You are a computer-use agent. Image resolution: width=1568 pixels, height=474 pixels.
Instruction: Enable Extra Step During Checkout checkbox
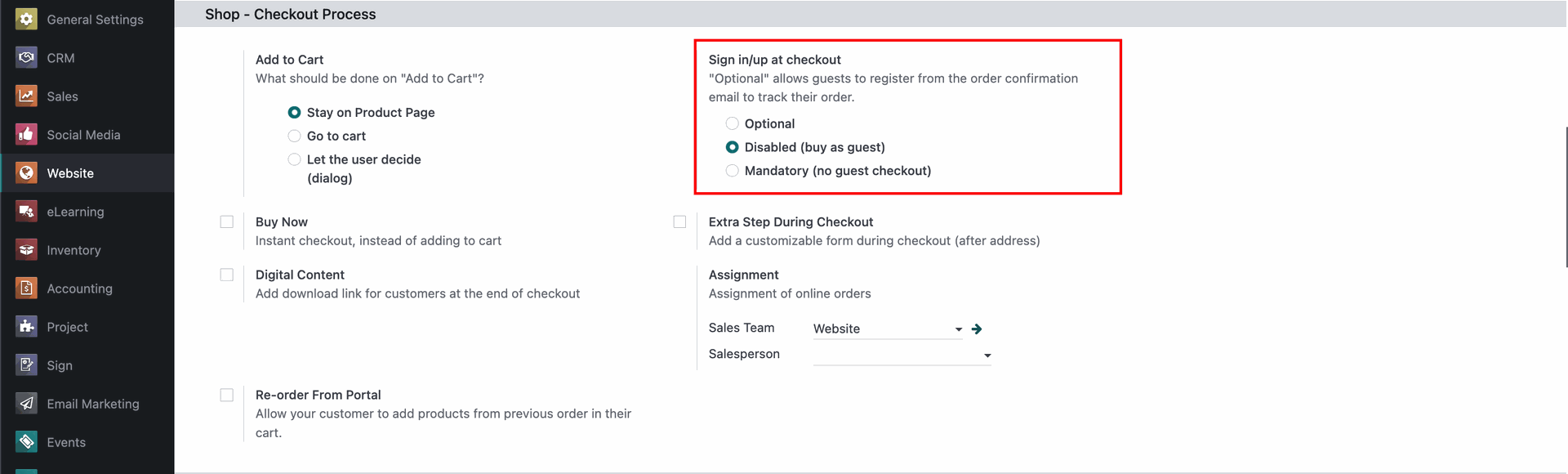[679, 222]
